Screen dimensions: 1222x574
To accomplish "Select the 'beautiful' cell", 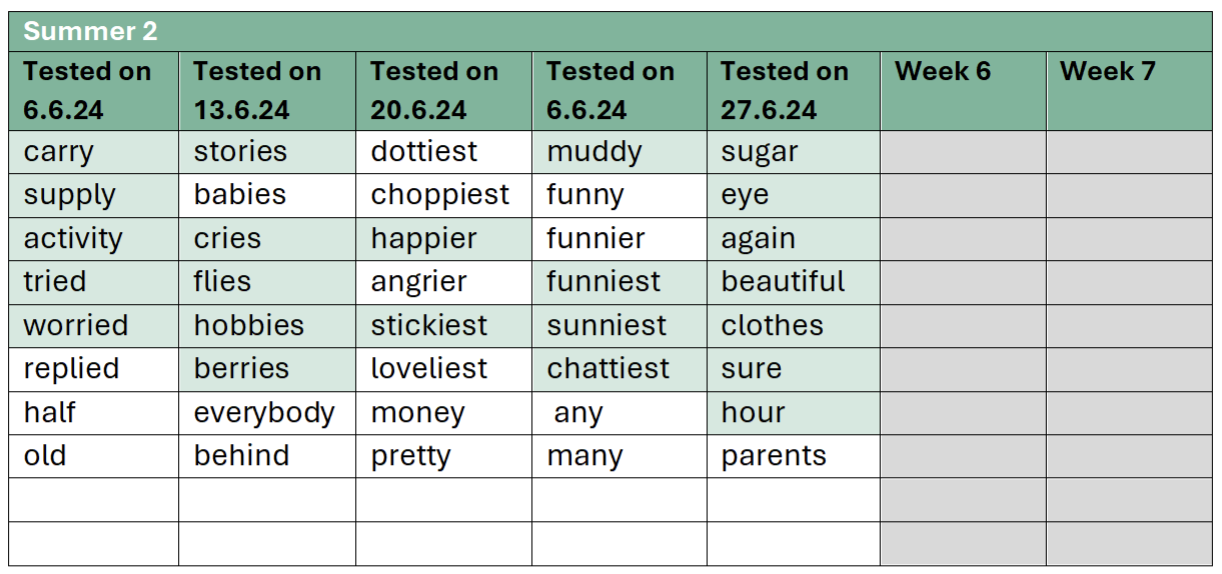I will pos(793,282).
